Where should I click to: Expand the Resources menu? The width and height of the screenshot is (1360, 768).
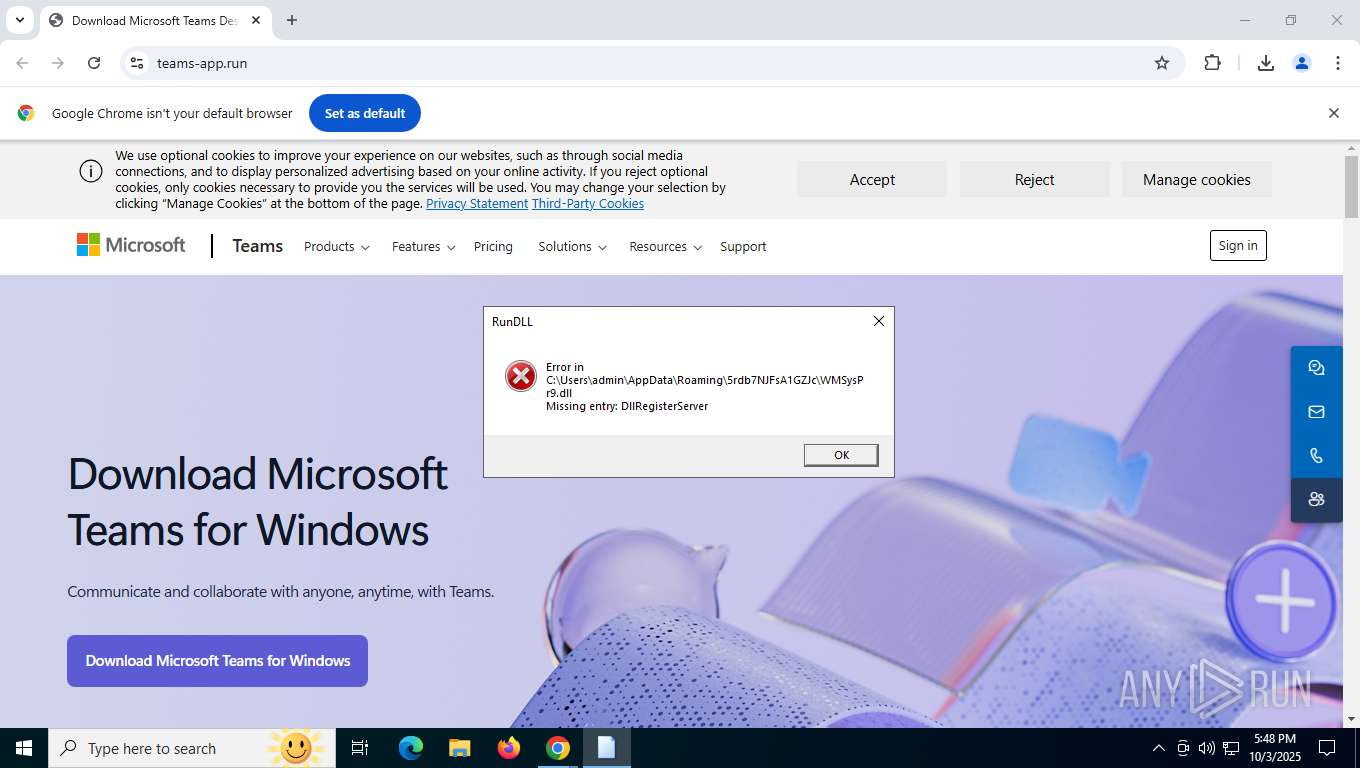pyautogui.click(x=666, y=247)
